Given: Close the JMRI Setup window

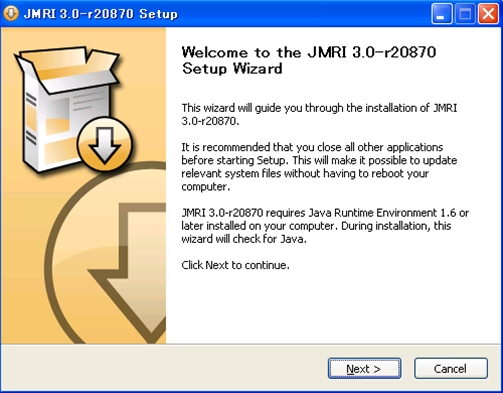Looking at the screenshot, I should coord(488,14).
